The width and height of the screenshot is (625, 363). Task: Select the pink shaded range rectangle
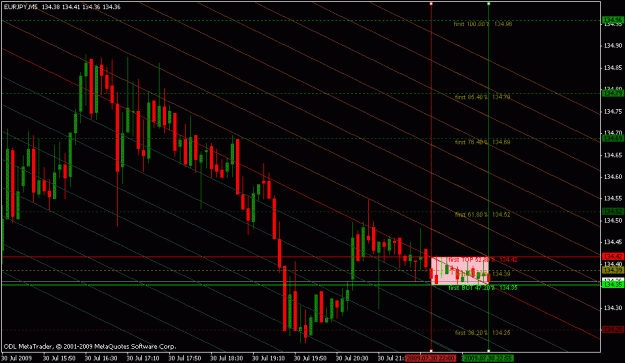click(x=460, y=271)
